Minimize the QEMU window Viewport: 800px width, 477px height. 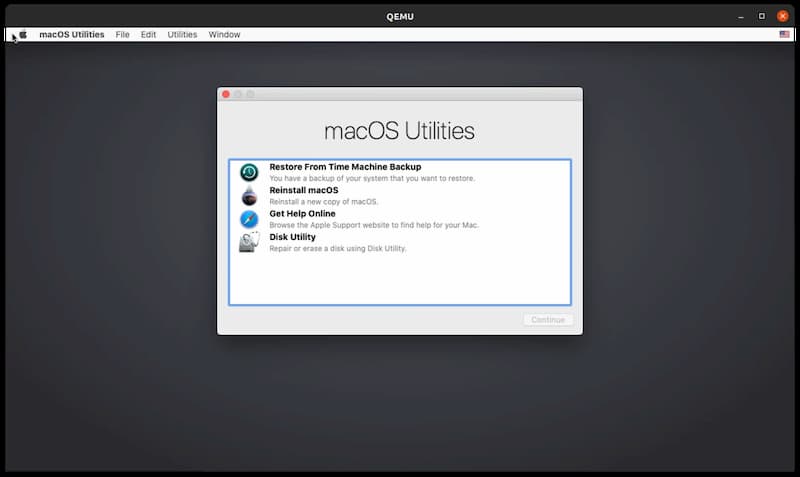tap(741, 17)
